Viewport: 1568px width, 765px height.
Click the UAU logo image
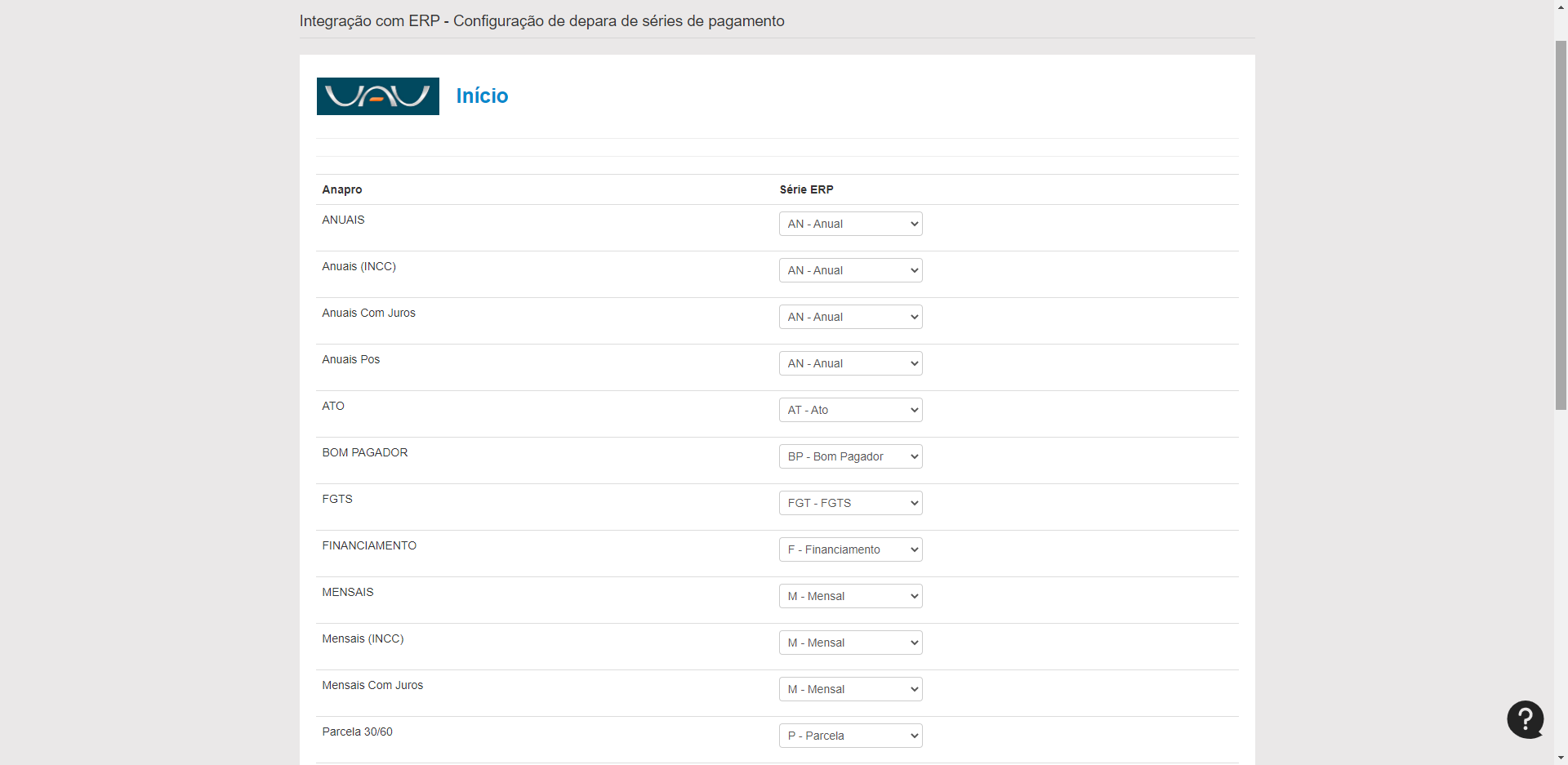(377, 96)
